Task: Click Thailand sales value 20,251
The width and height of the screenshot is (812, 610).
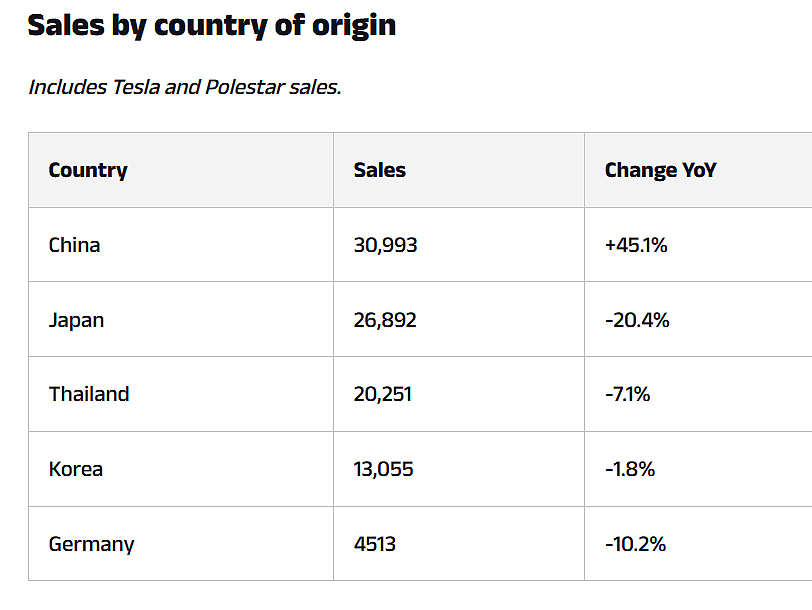Action: 383,394
